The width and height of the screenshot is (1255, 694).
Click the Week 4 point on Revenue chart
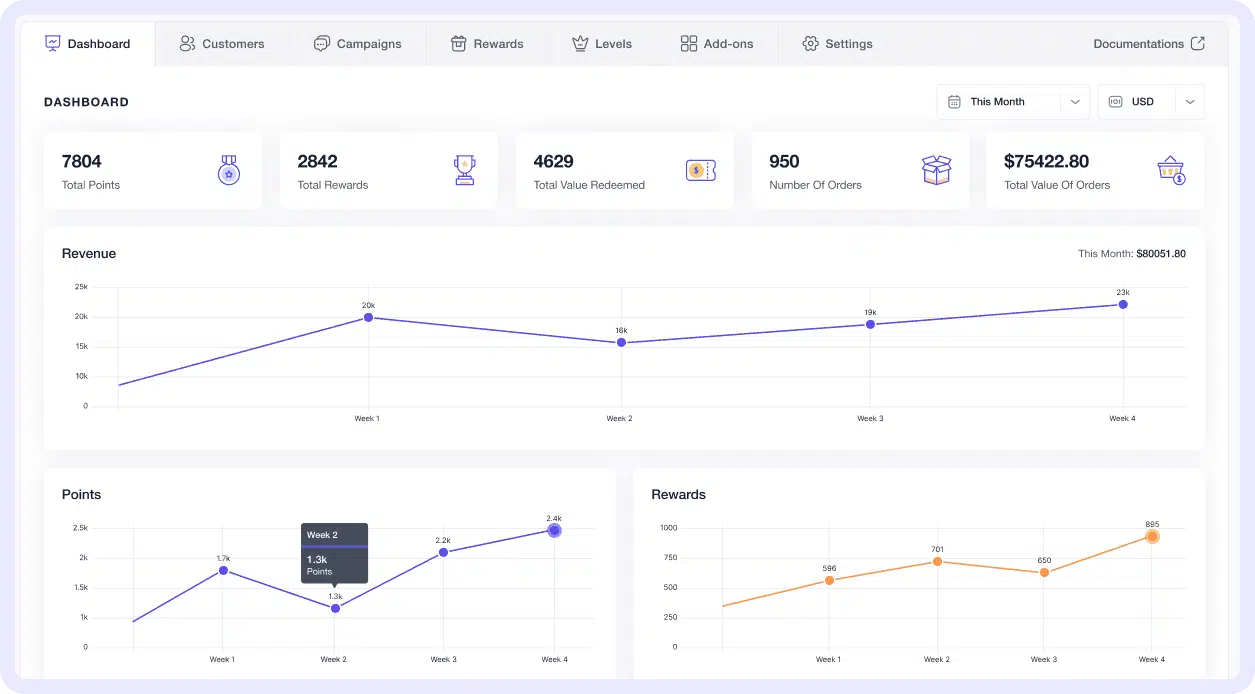tap(1123, 304)
